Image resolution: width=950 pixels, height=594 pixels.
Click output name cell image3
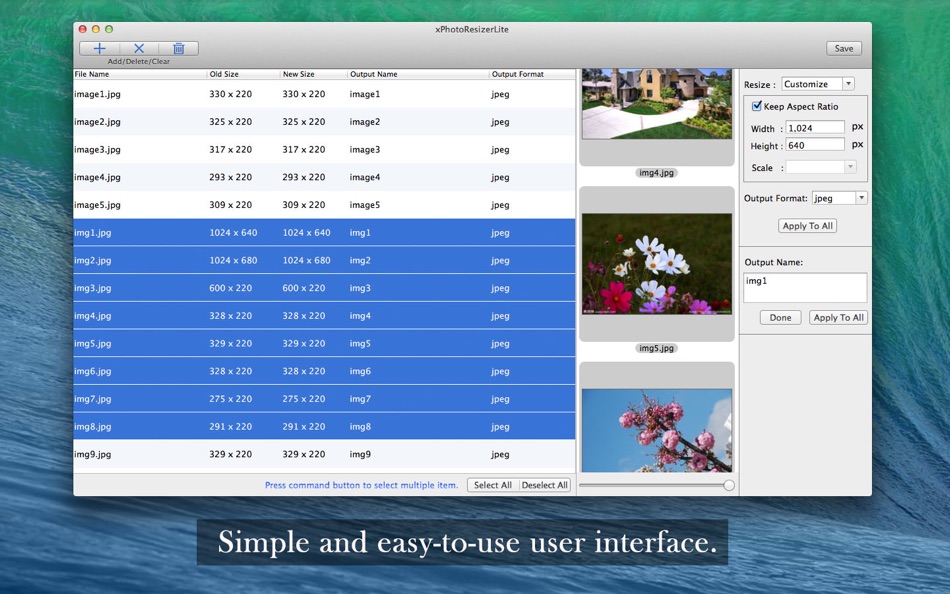[x=365, y=149]
